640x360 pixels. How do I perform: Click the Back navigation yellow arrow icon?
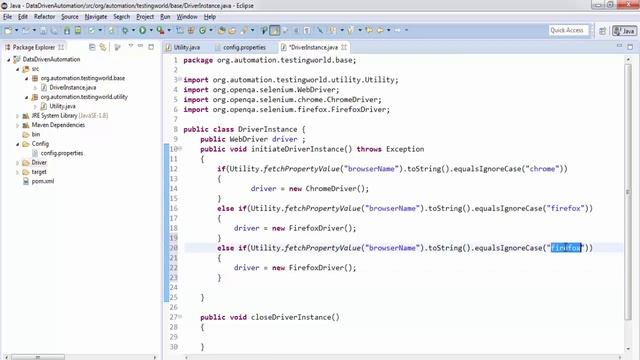tap(380, 30)
